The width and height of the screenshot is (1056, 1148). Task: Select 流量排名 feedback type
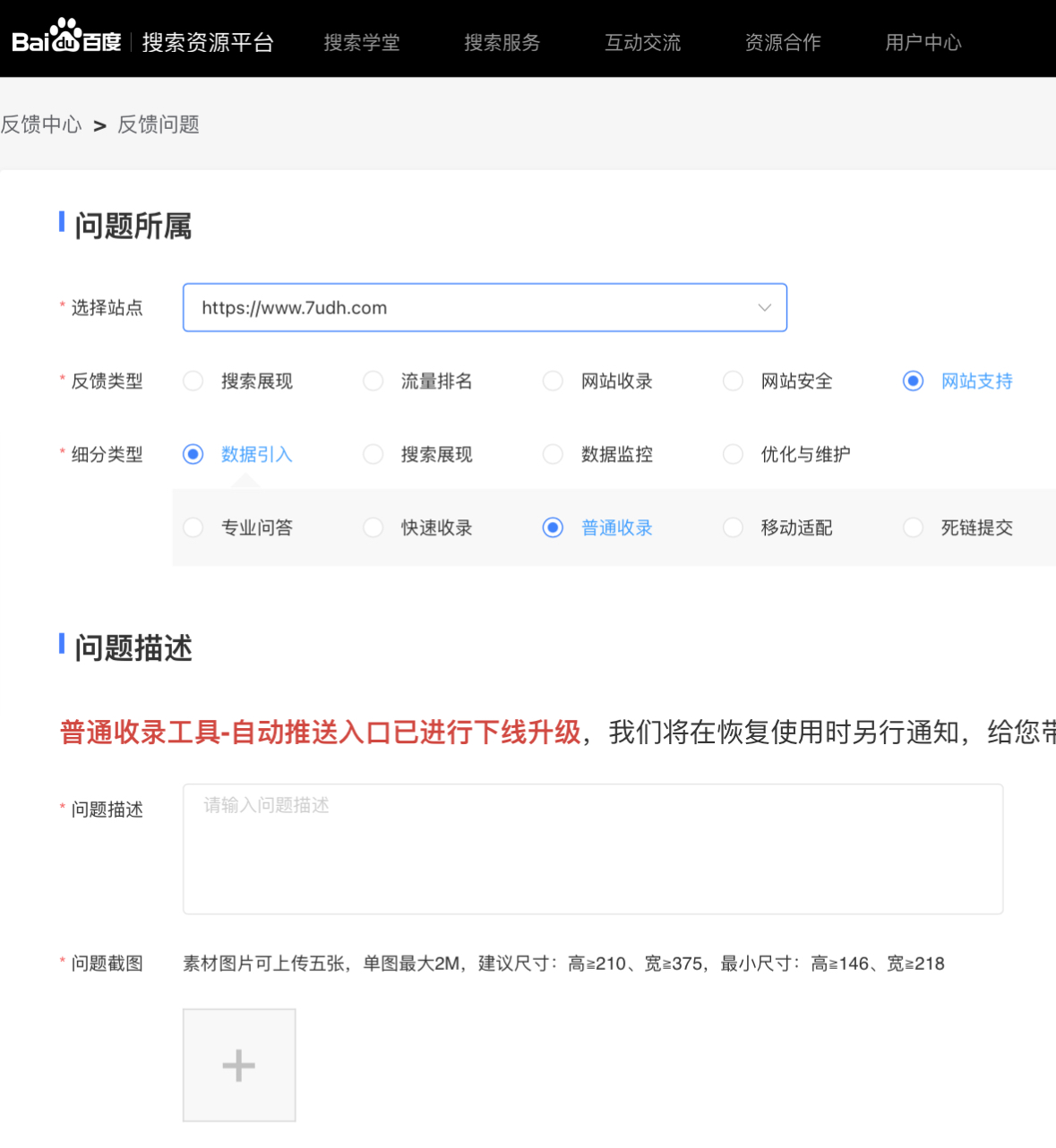point(373,381)
